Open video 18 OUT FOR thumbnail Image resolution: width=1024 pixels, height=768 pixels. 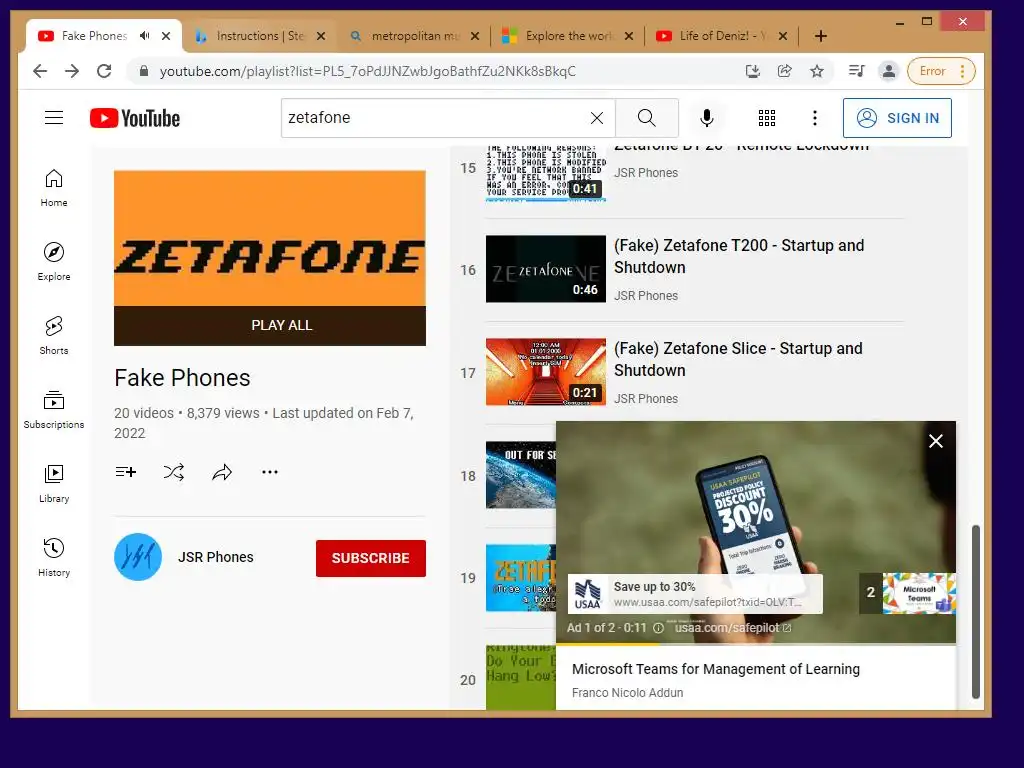[521, 475]
